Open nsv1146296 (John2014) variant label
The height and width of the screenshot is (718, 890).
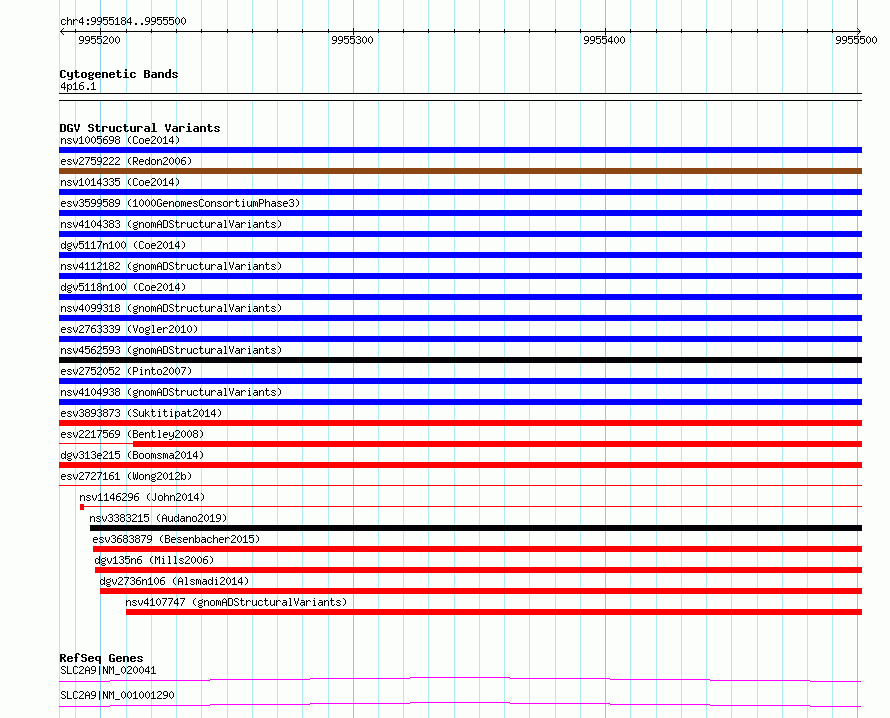[x=142, y=497]
